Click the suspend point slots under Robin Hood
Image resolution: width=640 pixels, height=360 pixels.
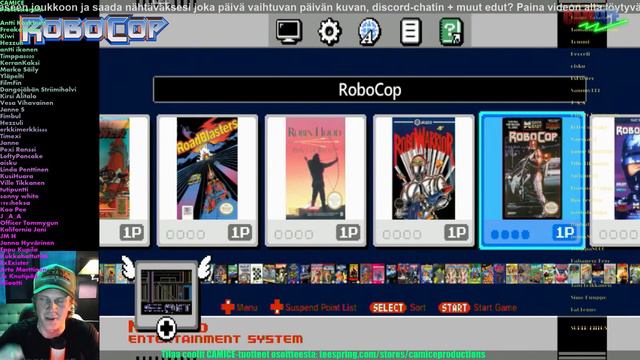[294, 235]
